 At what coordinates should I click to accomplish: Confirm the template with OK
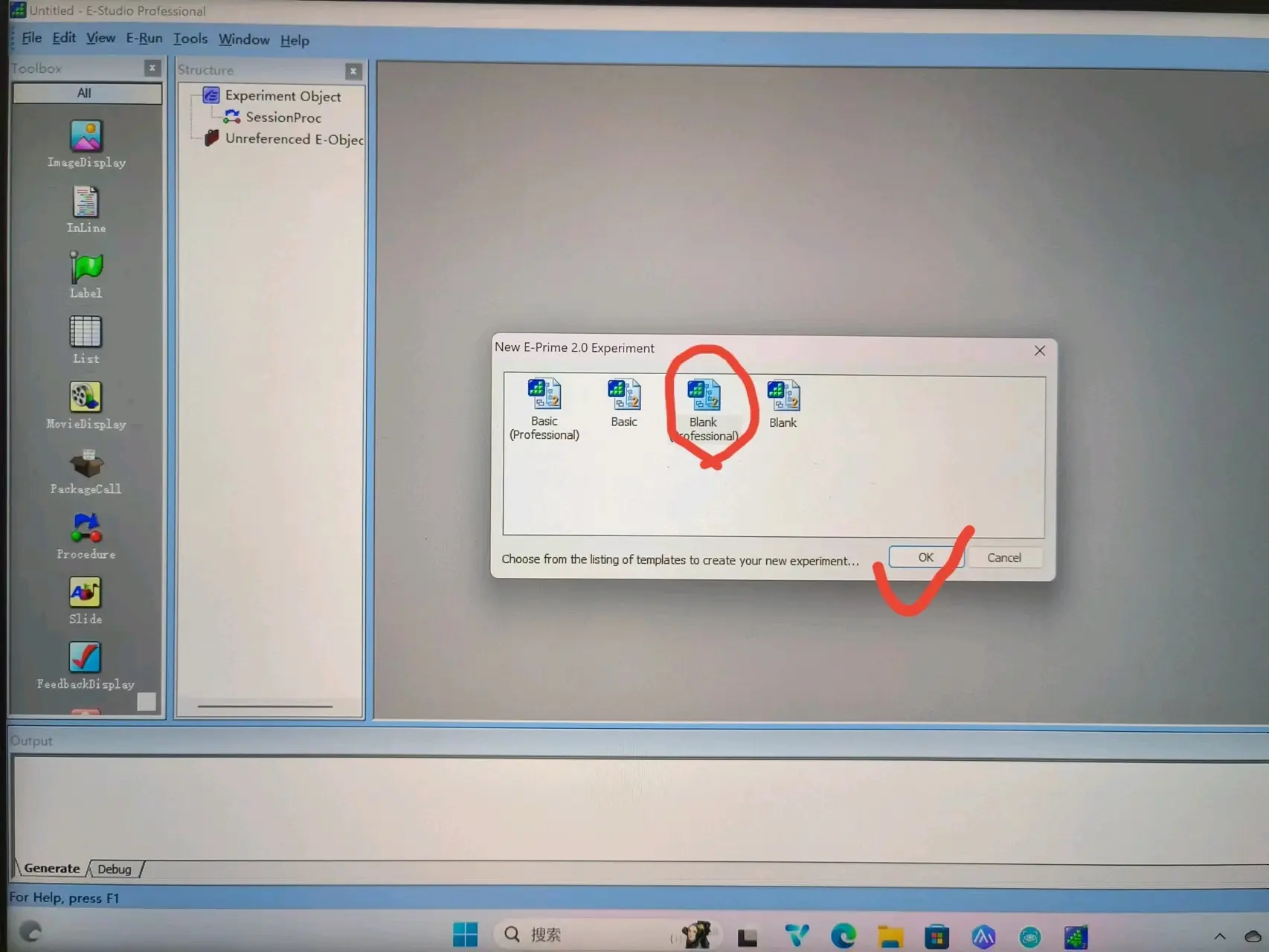tap(926, 557)
